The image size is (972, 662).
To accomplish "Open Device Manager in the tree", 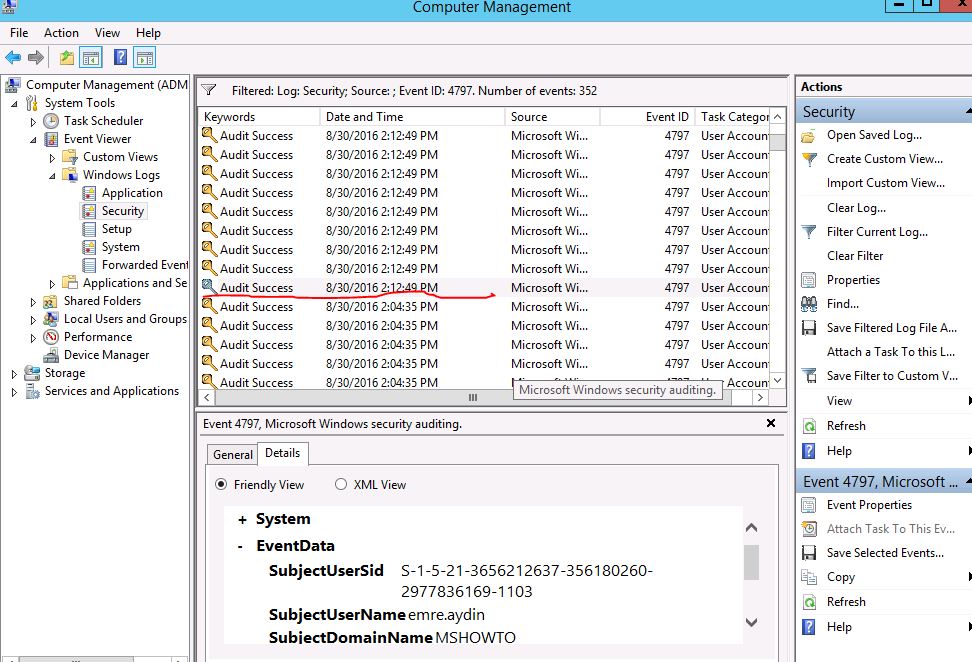I will (106, 355).
